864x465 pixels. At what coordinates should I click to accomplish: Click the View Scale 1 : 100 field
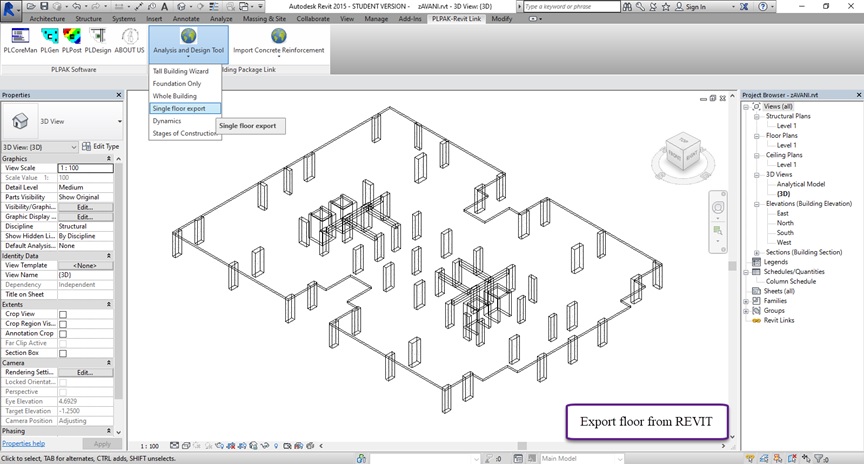85,168
